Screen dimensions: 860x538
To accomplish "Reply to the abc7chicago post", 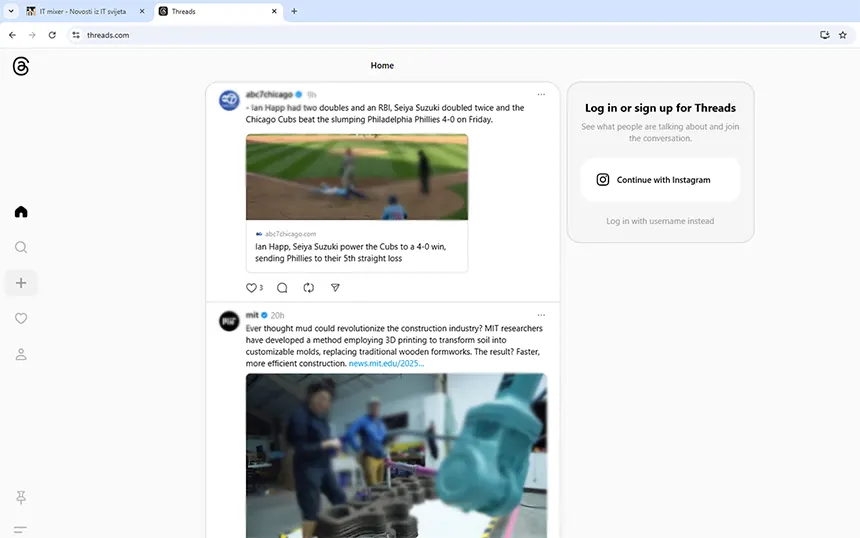I will pyautogui.click(x=282, y=288).
